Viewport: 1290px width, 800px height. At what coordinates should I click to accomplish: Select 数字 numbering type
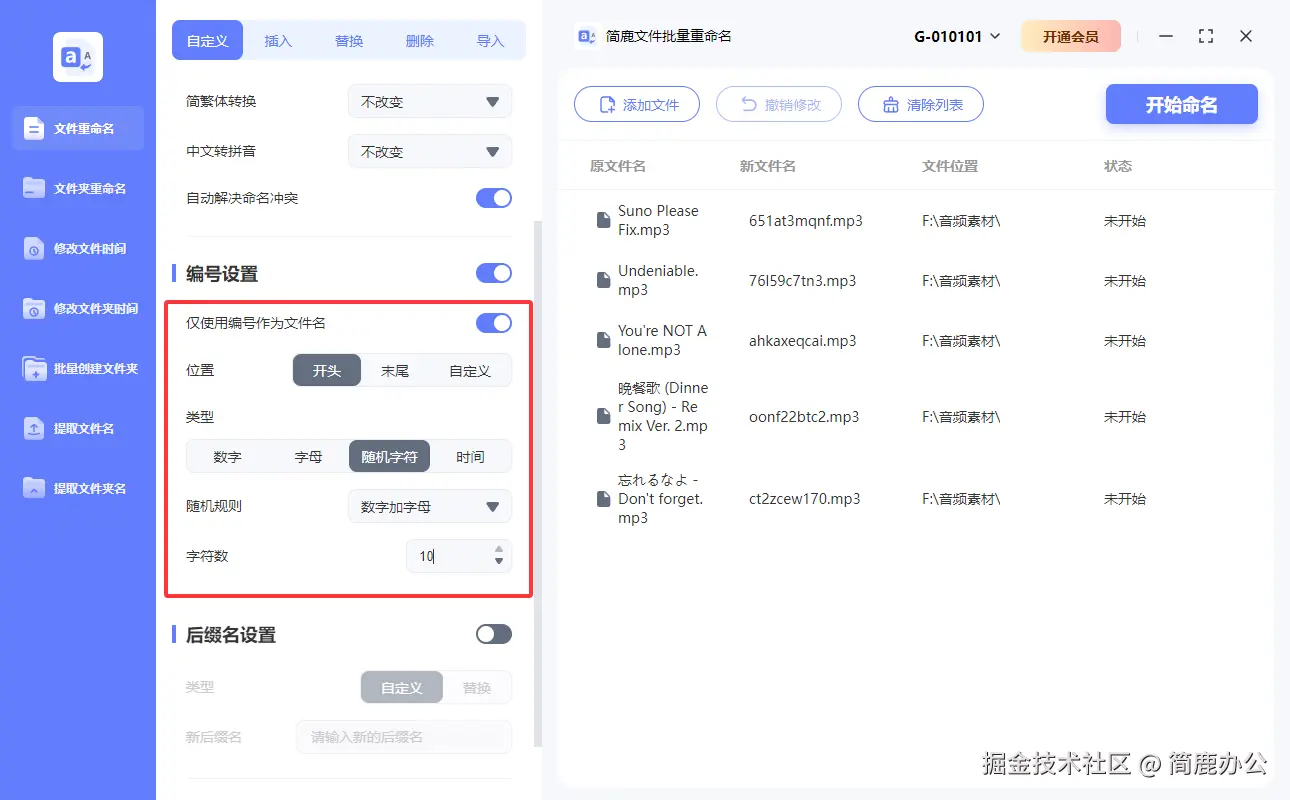click(x=227, y=456)
